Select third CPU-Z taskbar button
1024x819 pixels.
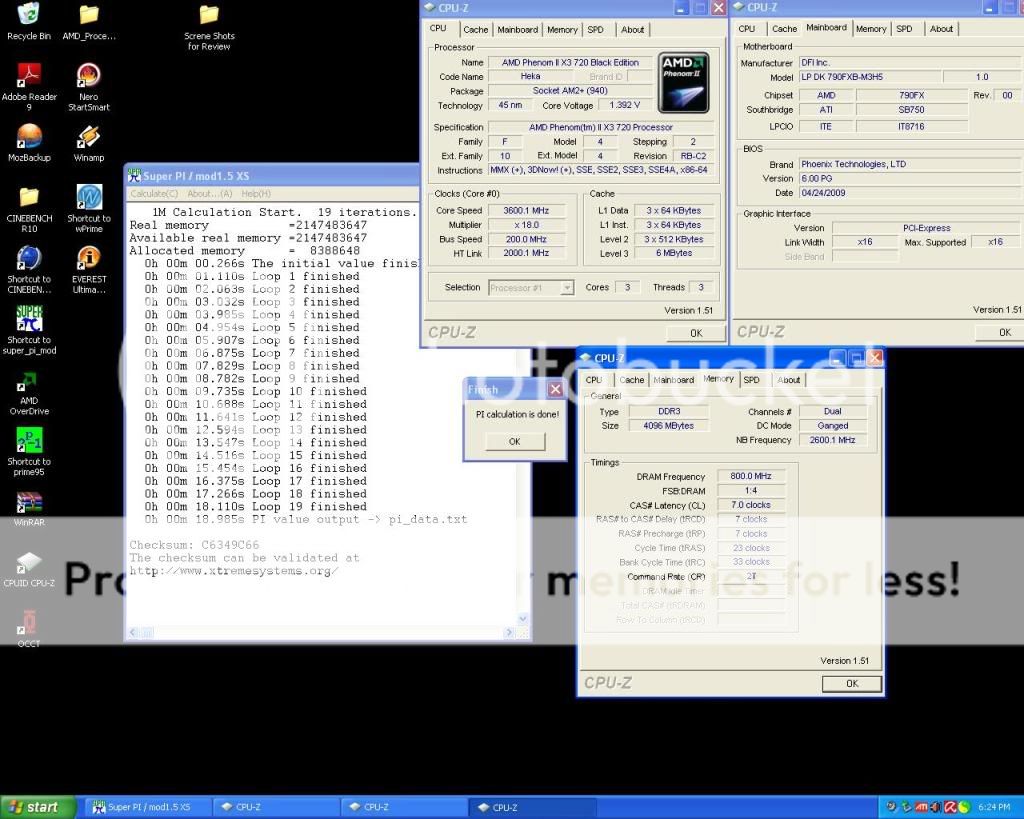click(533, 807)
